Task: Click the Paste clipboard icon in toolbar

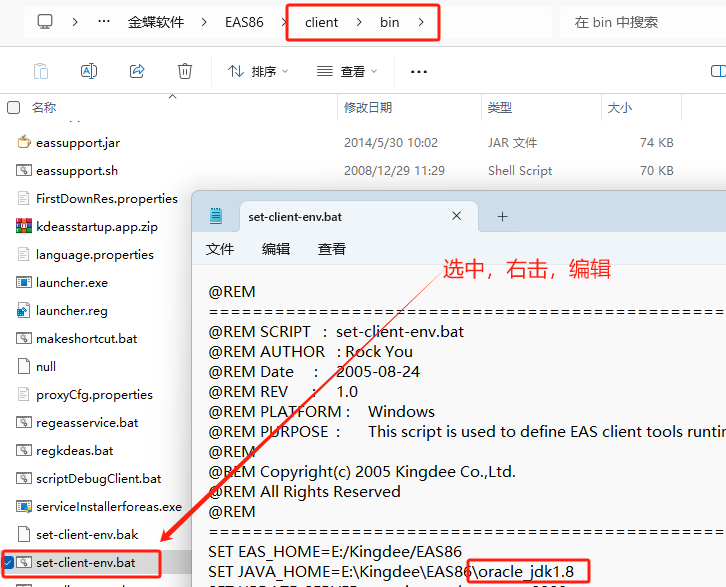Action: [41, 71]
